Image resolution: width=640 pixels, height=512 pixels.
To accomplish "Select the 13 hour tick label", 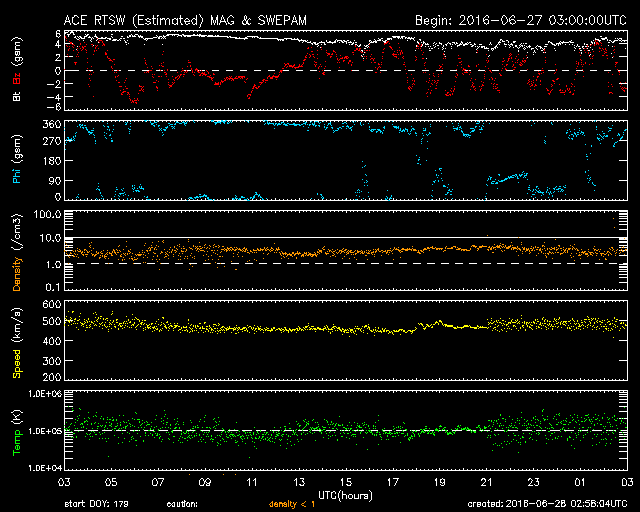I will (x=299, y=482).
